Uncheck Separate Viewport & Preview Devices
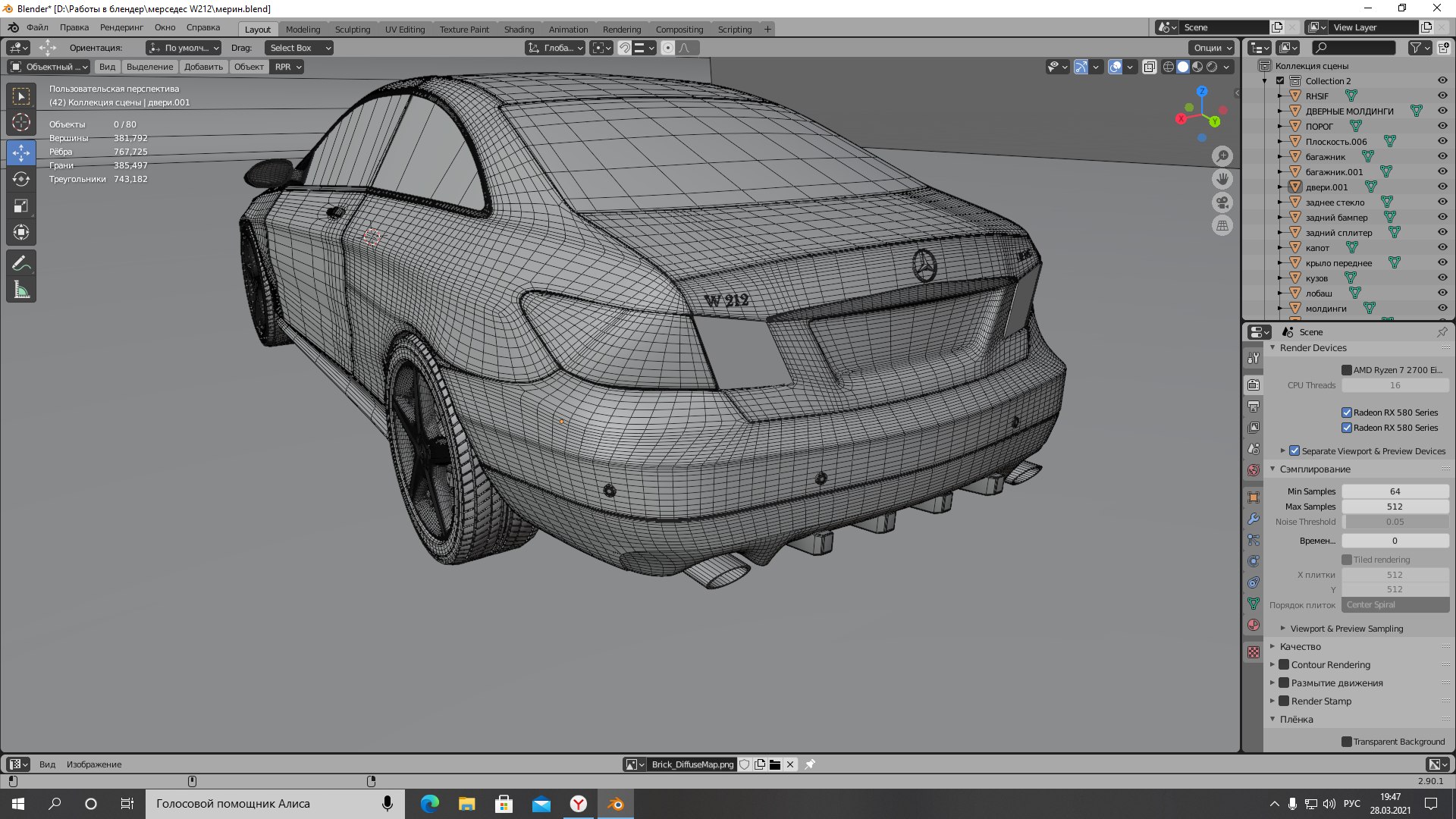 point(1294,450)
